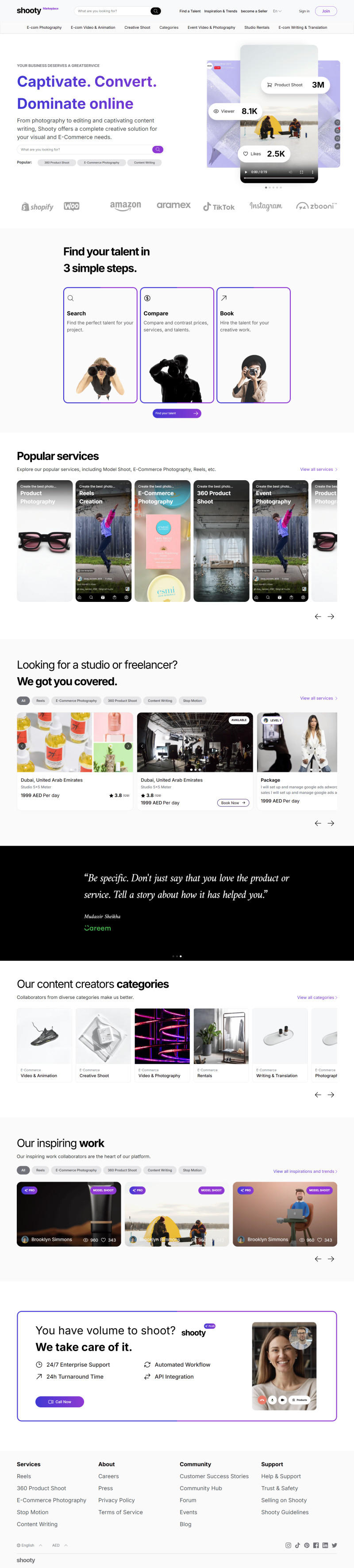
Task: Click the Join button
Action: (x=326, y=11)
